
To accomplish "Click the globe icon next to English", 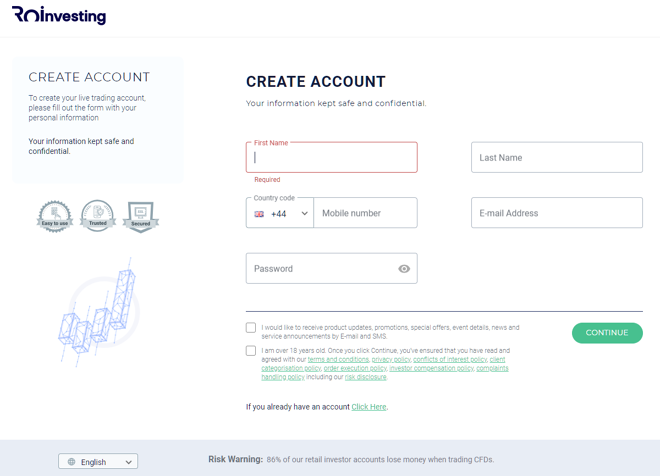I will [x=72, y=462].
